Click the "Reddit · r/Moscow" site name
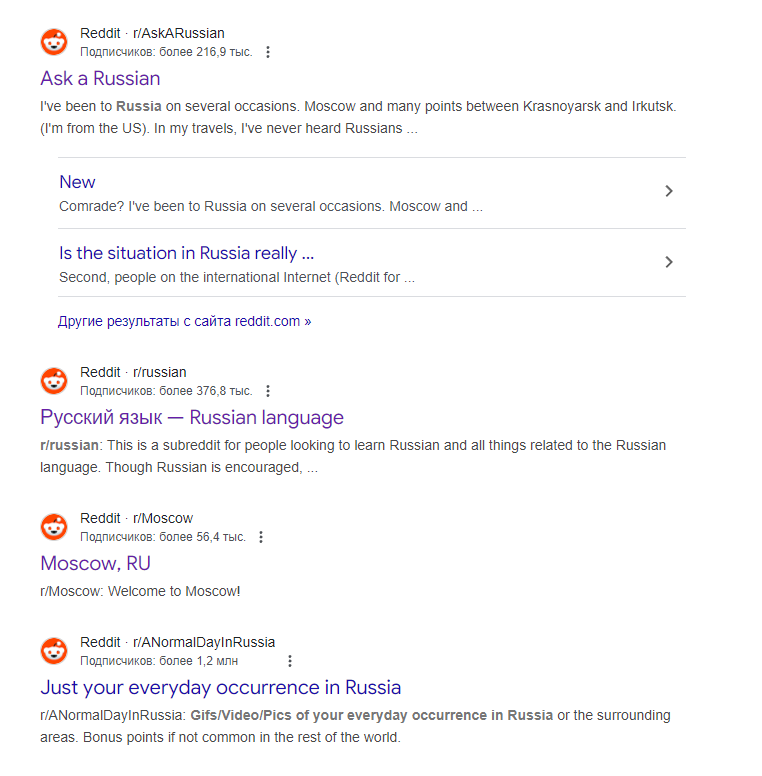The height and width of the screenshot is (776, 762). click(x=136, y=518)
